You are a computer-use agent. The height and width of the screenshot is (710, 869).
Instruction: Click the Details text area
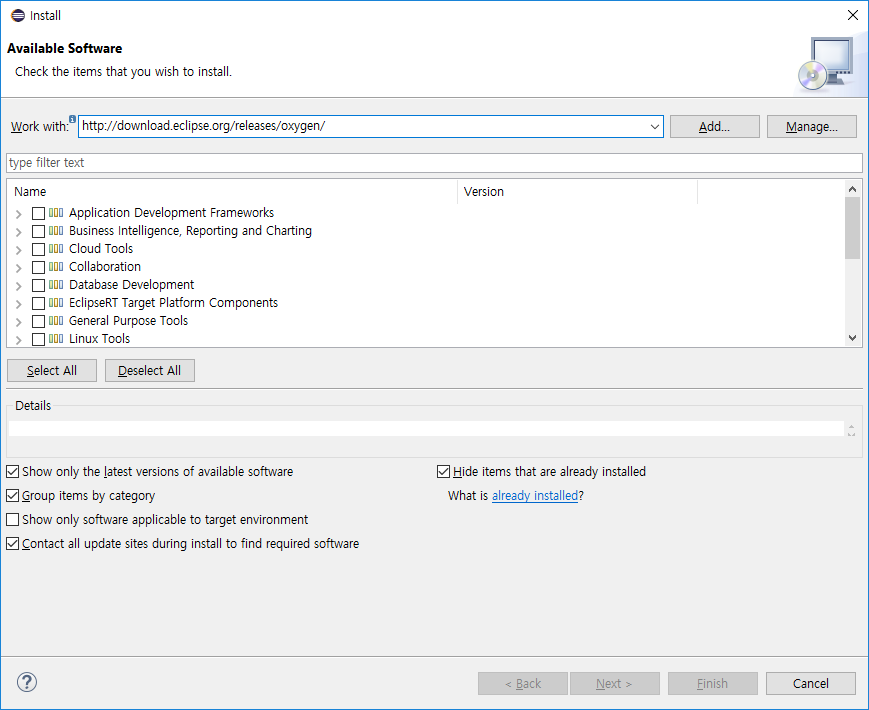click(426, 428)
